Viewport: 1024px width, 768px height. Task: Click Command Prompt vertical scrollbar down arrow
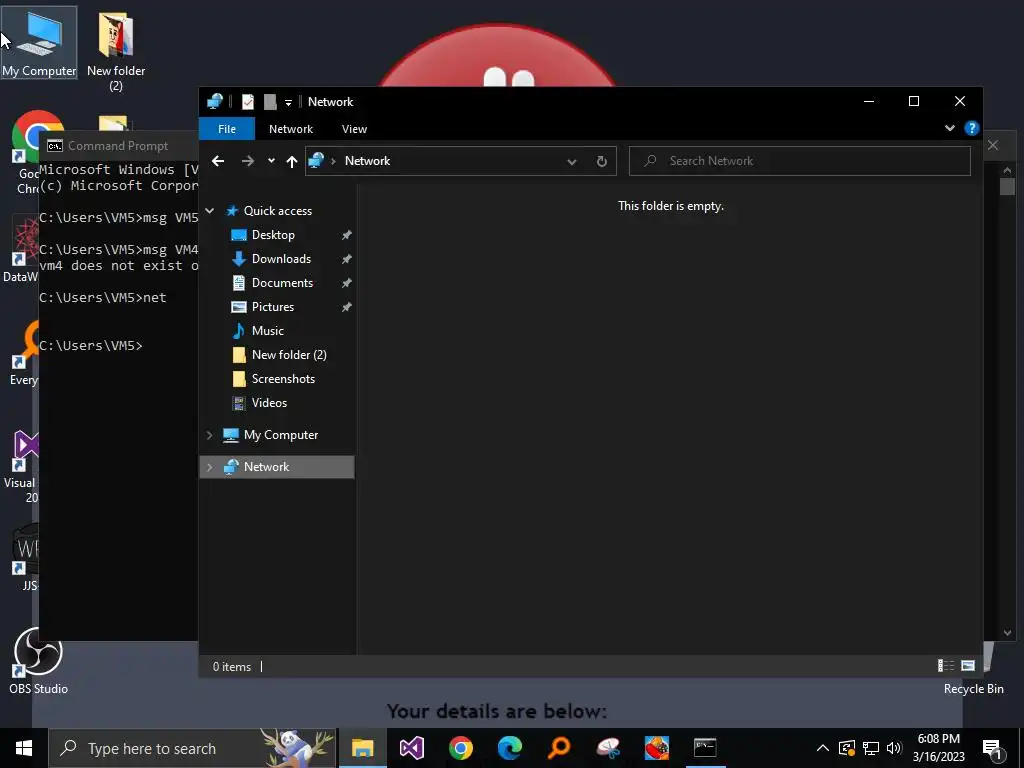click(x=1007, y=632)
